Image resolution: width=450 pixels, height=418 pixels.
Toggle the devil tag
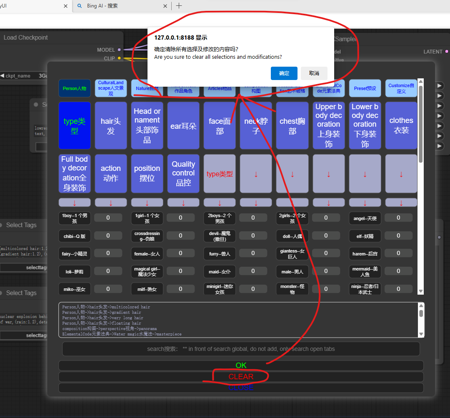point(220,236)
